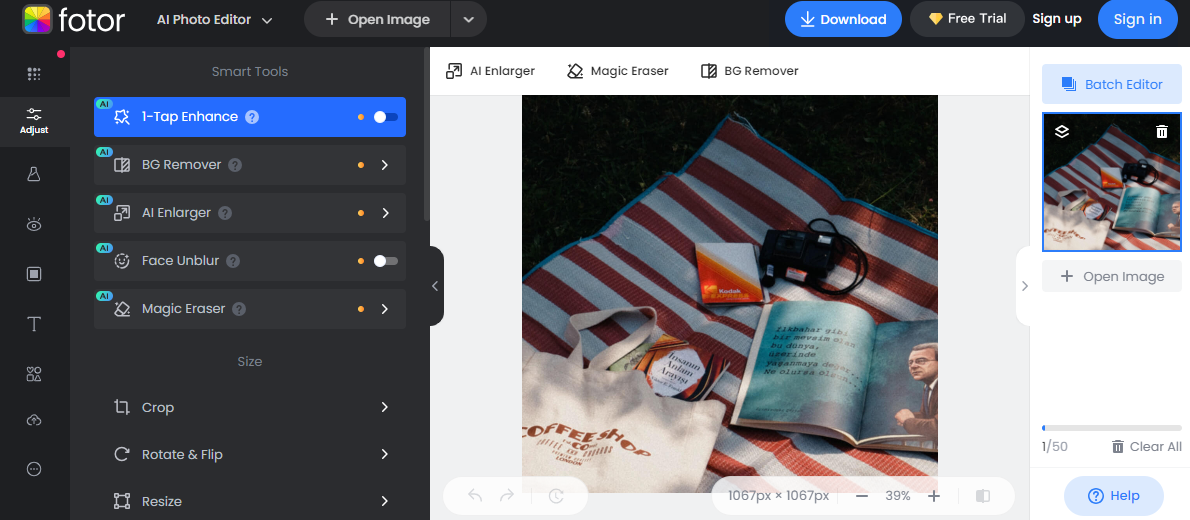Select the Adjust tab in sidebar
This screenshot has width=1190, height=520.
pos(33,121)
